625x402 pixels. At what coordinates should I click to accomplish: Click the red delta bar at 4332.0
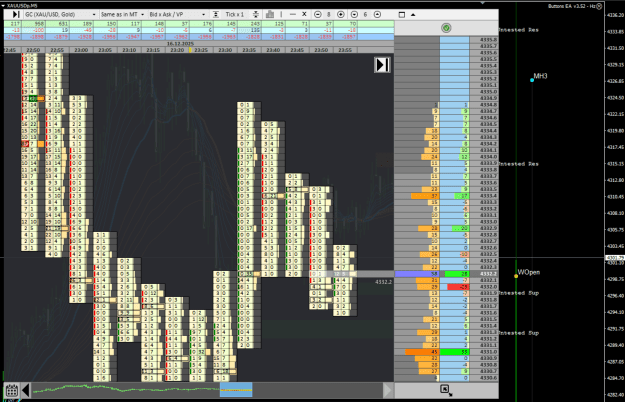point(458,287)
